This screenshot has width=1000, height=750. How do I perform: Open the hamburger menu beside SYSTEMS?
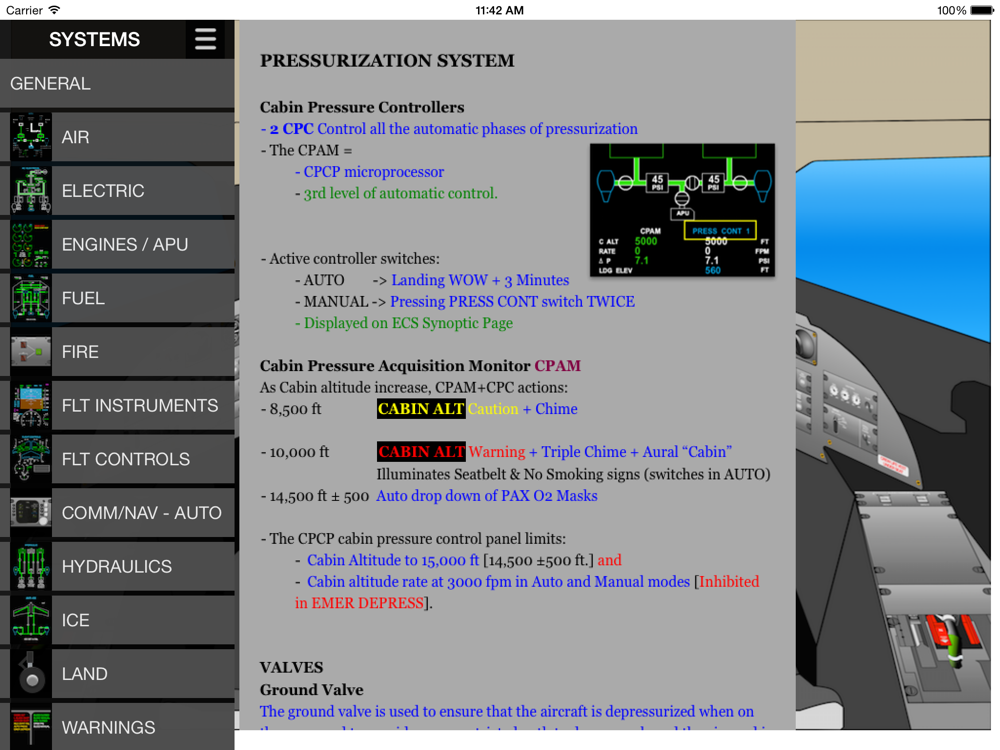(205, 39)
